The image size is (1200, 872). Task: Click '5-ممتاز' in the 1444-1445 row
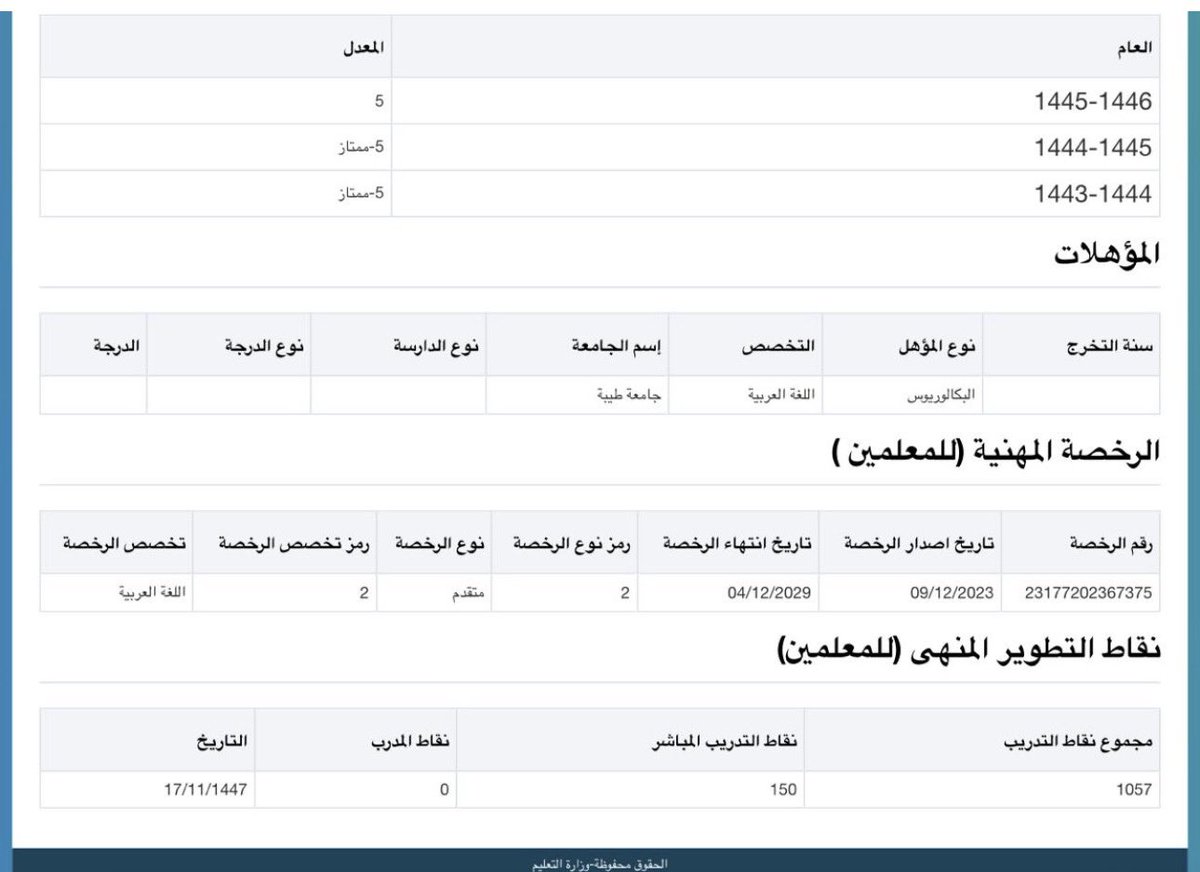pyautogui.click(x=360, y=147)
